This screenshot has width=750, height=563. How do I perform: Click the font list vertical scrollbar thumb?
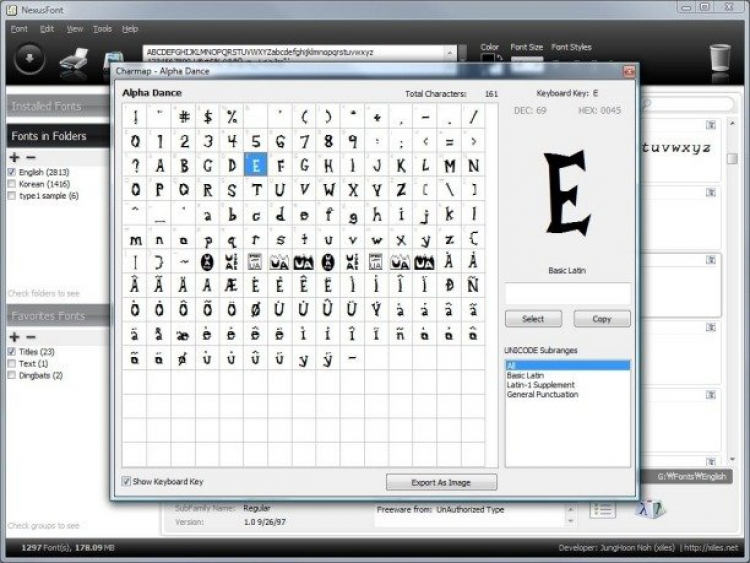[x=732, y=158]
